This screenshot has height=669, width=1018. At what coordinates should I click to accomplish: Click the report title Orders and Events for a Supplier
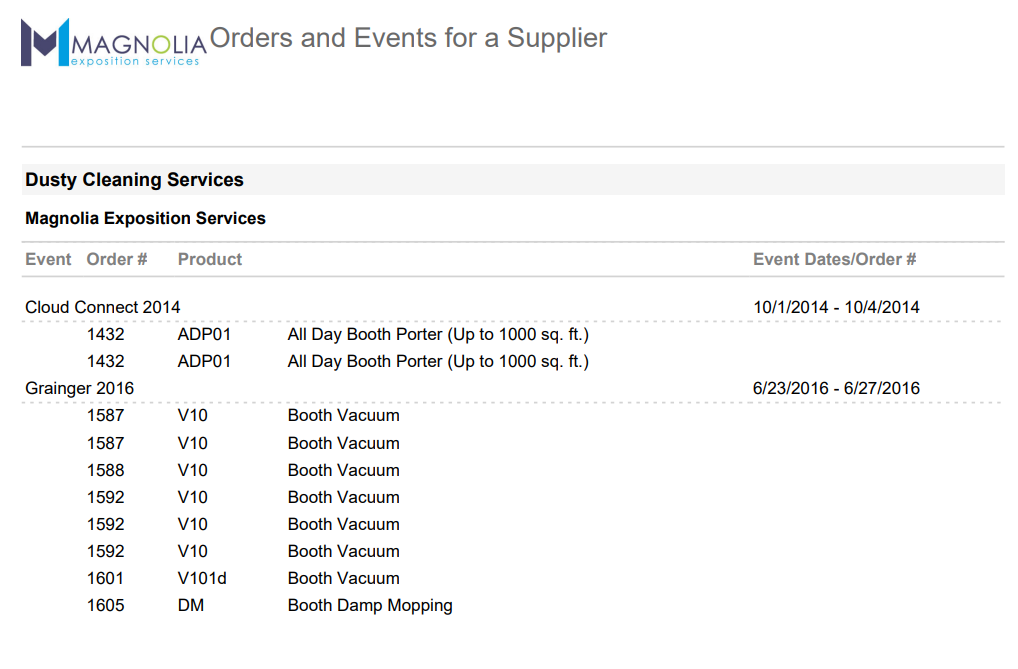[x=408, y=38]
